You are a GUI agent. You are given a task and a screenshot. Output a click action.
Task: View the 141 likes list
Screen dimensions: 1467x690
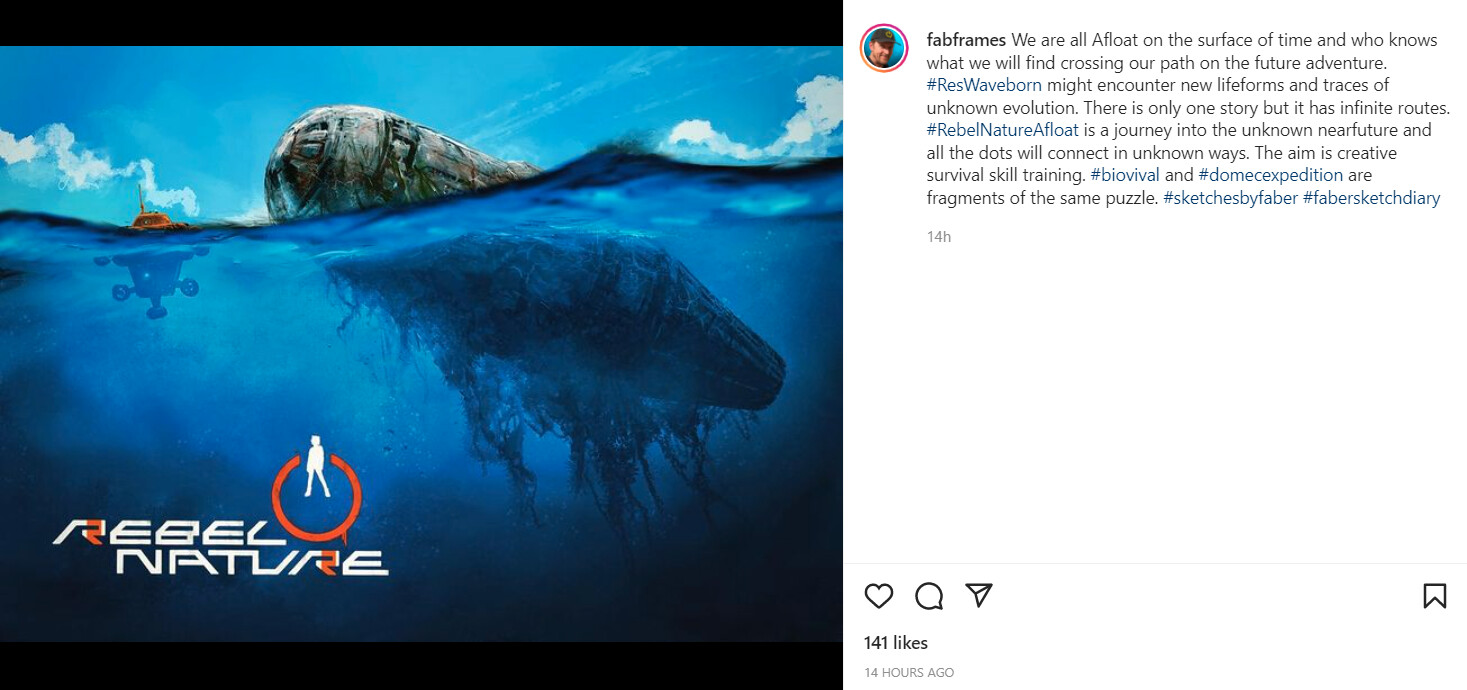click(896, 643)
